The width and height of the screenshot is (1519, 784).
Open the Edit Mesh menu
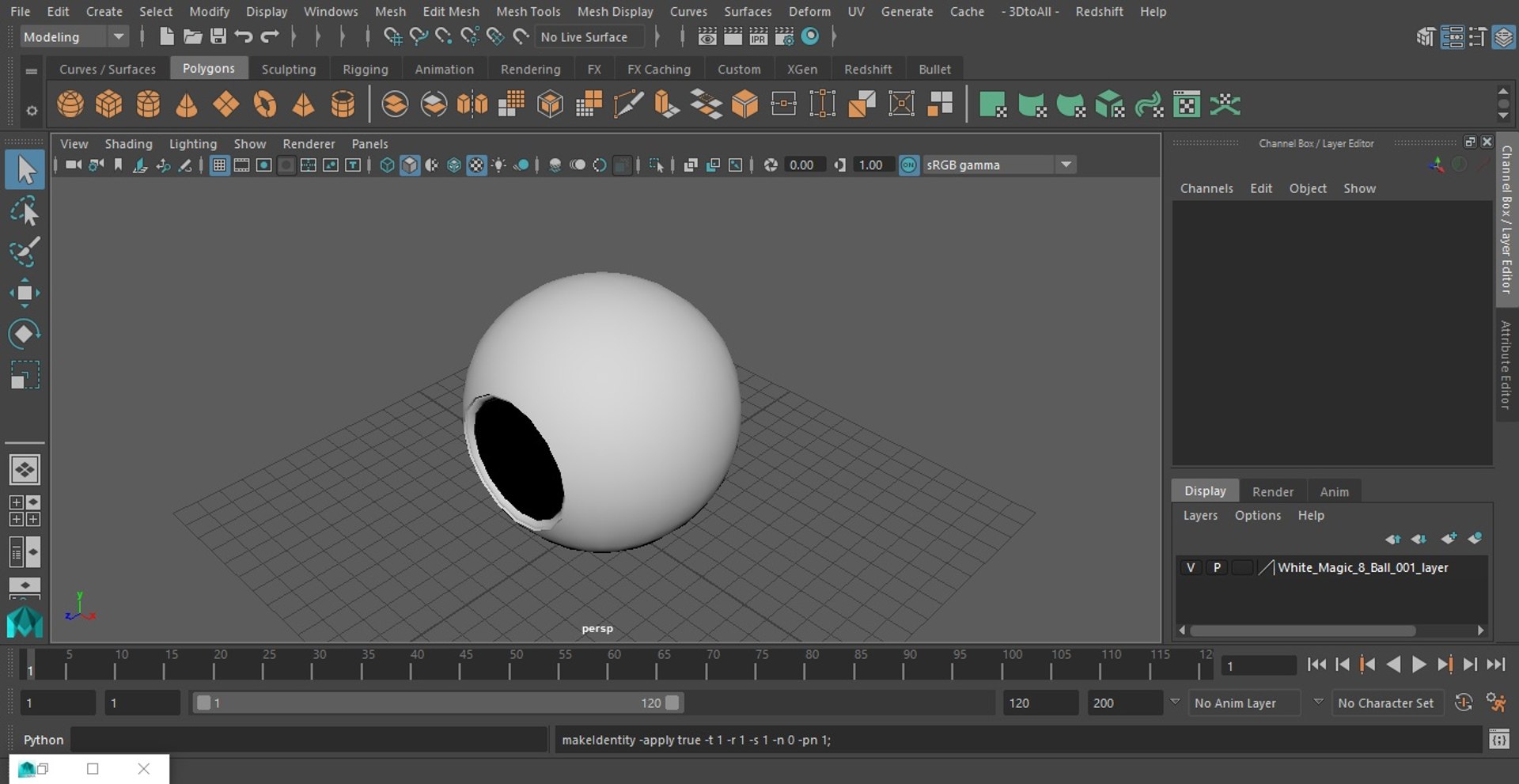tap(451, 11)
